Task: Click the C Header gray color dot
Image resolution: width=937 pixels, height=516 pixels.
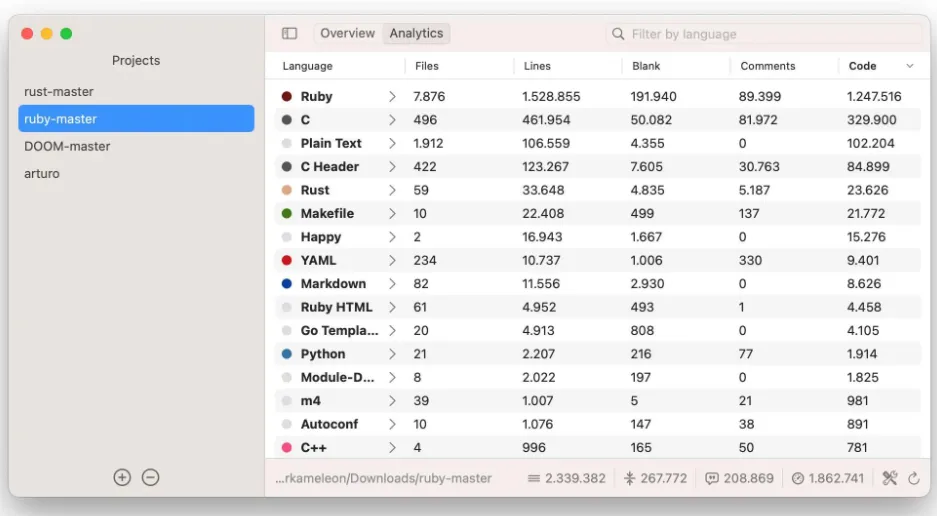Action: (x=287, y=167)
